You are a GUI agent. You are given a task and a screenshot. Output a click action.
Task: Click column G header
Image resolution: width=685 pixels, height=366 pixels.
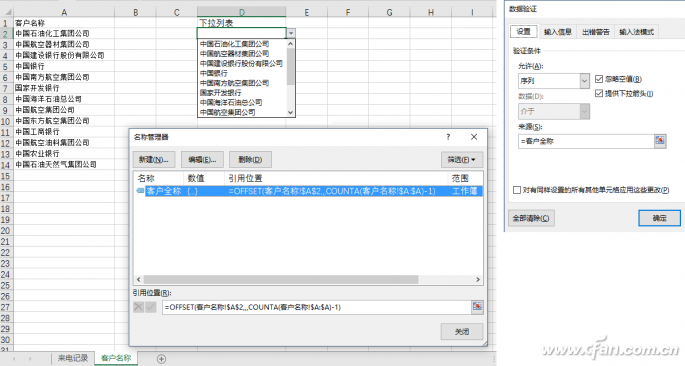click(389, 12)
